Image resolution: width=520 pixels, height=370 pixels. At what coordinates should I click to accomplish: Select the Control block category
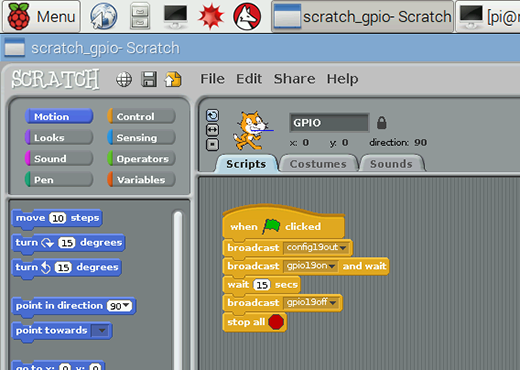click(x=141, y=116)
